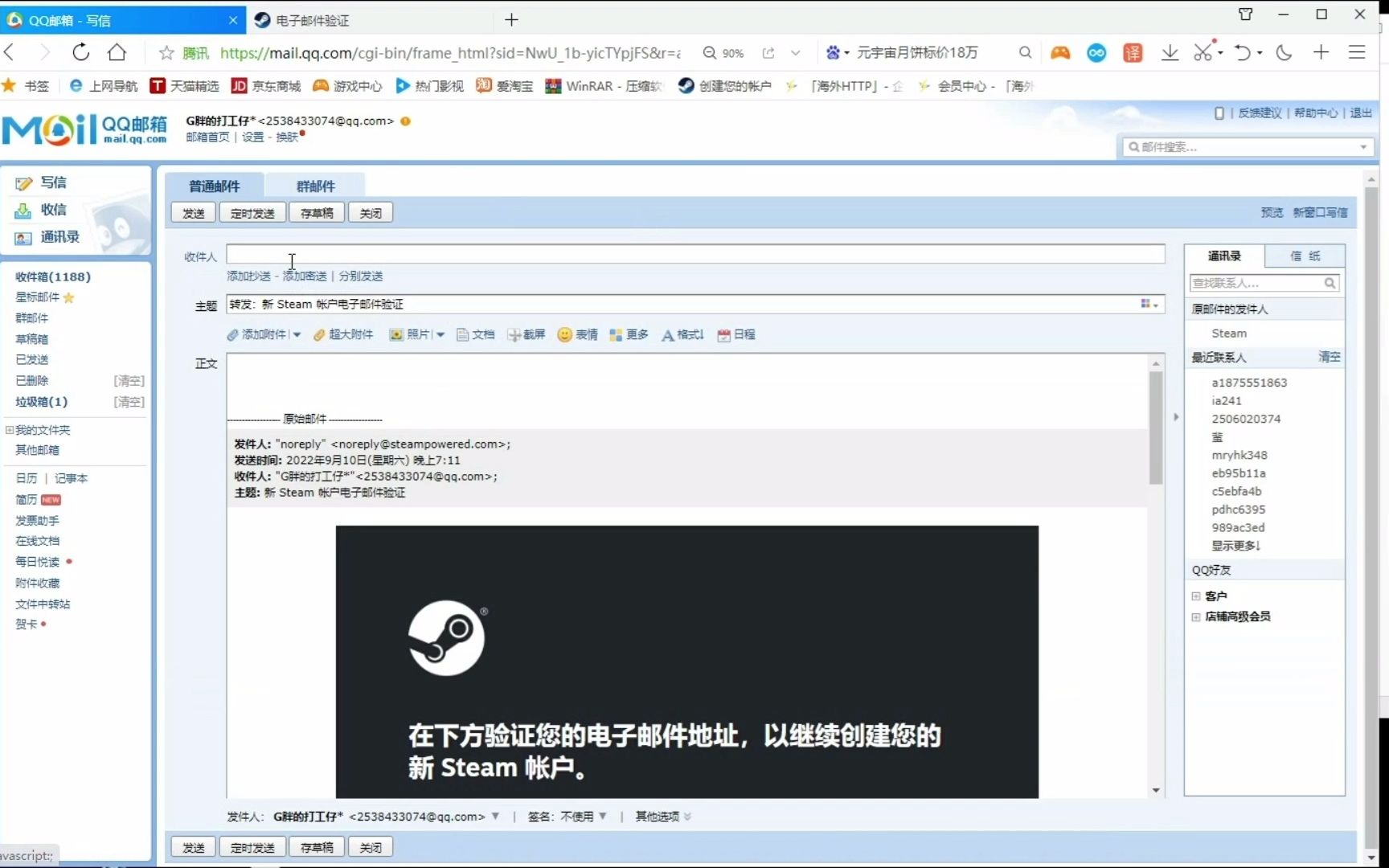Click the browser refresh icon
Viewport: 1389px width, 868px height.
click(80, 52)
